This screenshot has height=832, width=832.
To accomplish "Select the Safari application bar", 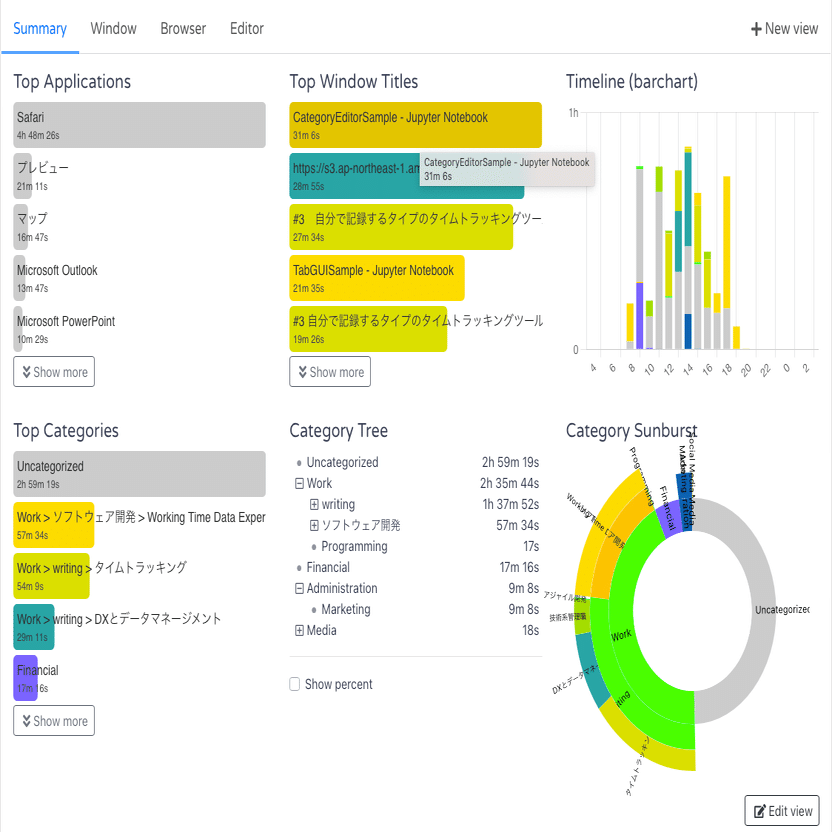I will 140,125.
